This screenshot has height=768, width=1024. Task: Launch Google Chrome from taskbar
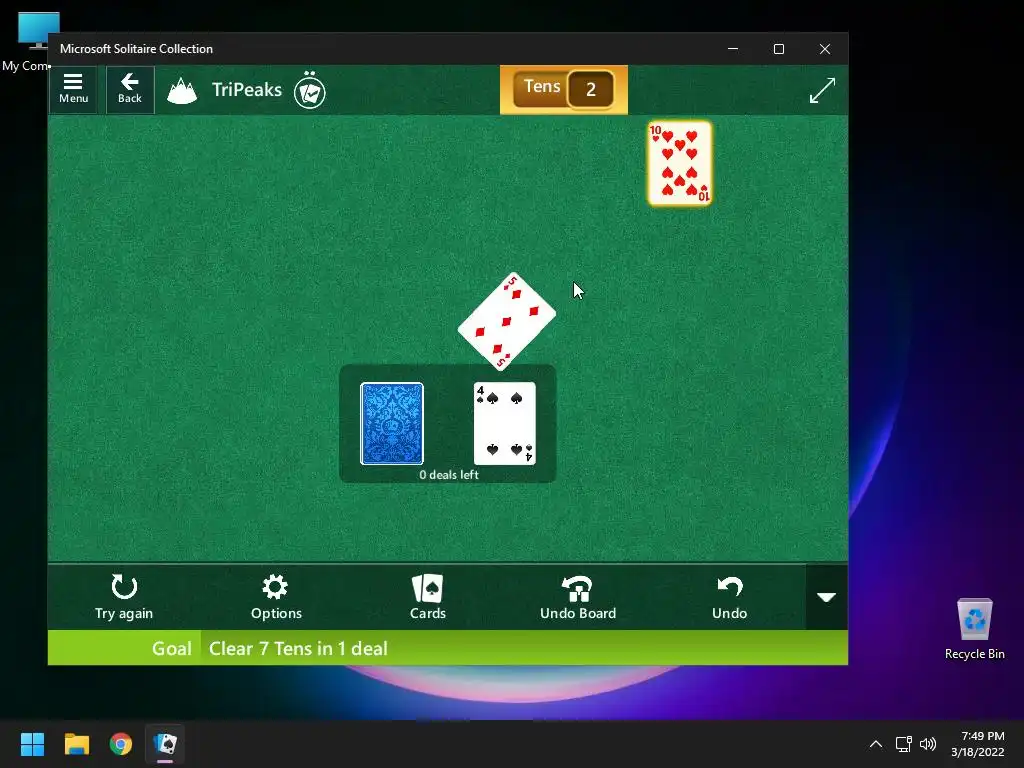pyautogui.click(x=121, y=744)
